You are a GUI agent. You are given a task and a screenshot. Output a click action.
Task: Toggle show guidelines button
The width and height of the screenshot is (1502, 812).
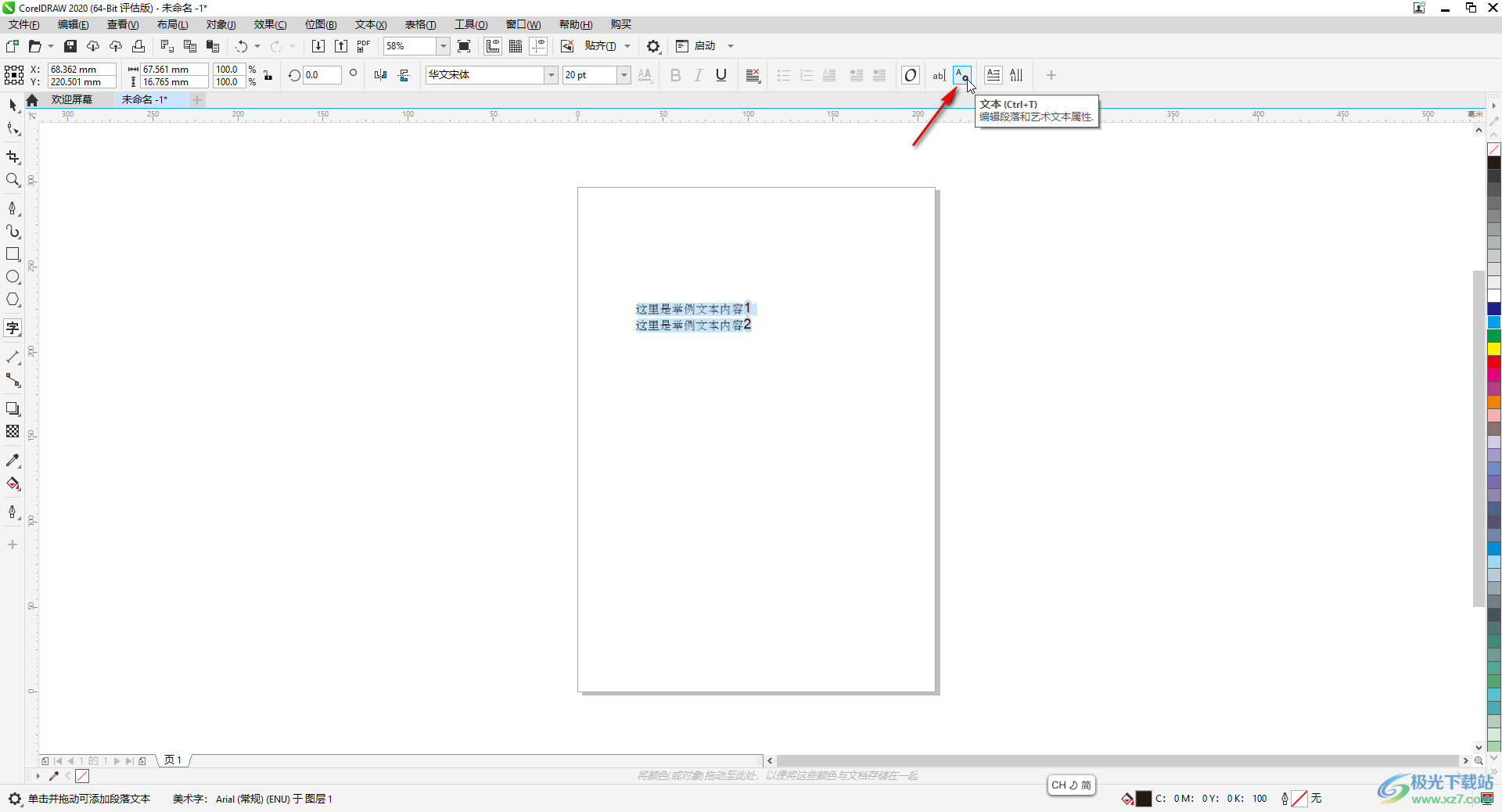pos(538,46)
